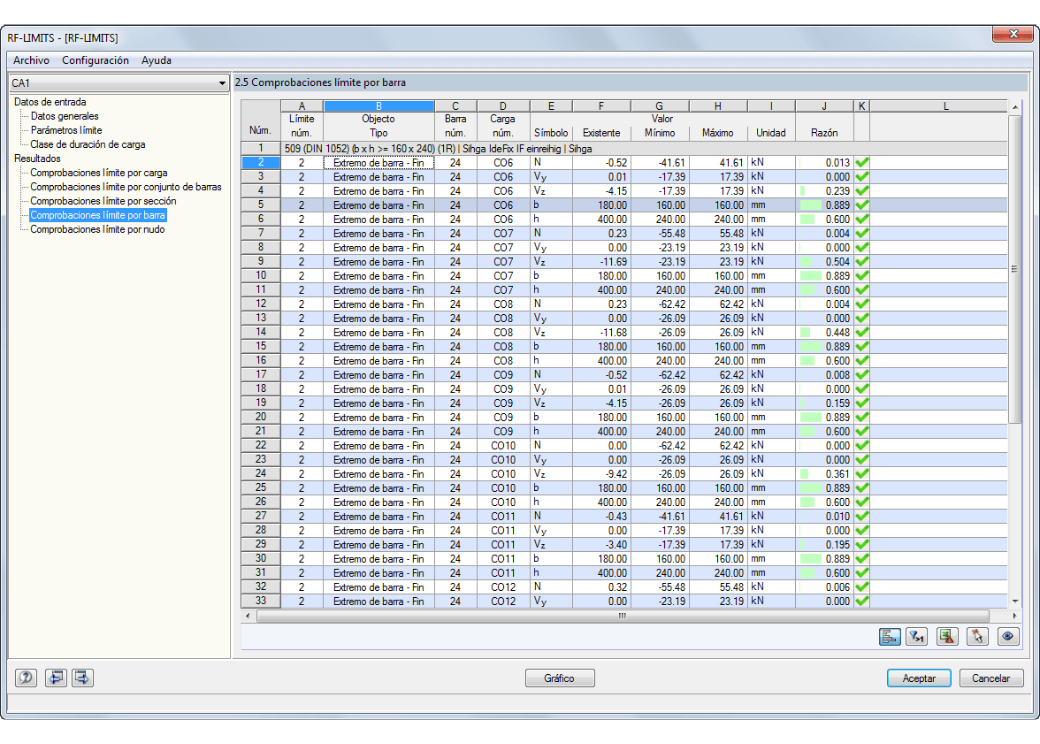Screen dimensions: 1040x744
Task: Select column header B
Action: pyautogui.click(x=379, y=106)
